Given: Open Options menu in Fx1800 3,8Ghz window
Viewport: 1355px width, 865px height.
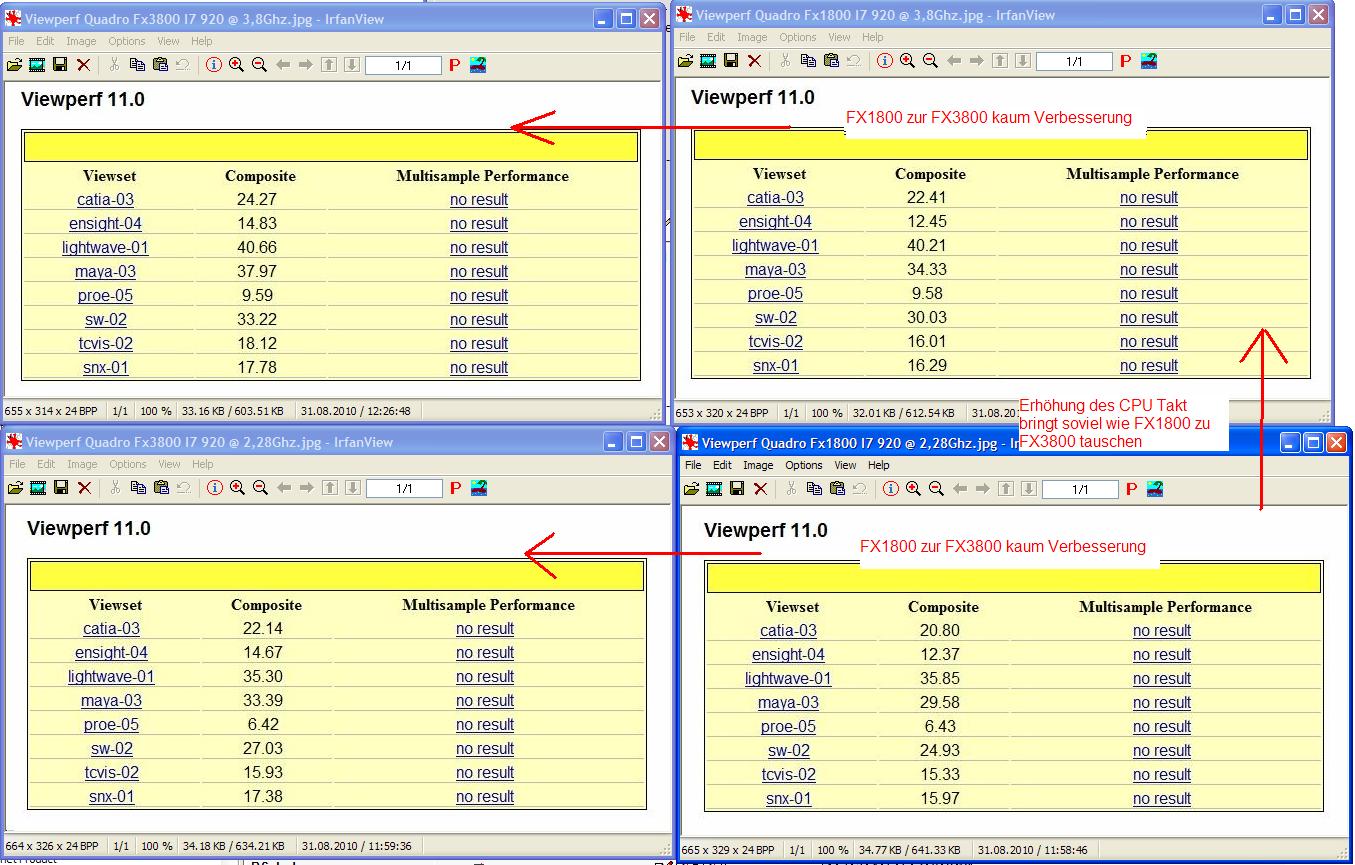Looking at the screenshot, I should point(798,37).
